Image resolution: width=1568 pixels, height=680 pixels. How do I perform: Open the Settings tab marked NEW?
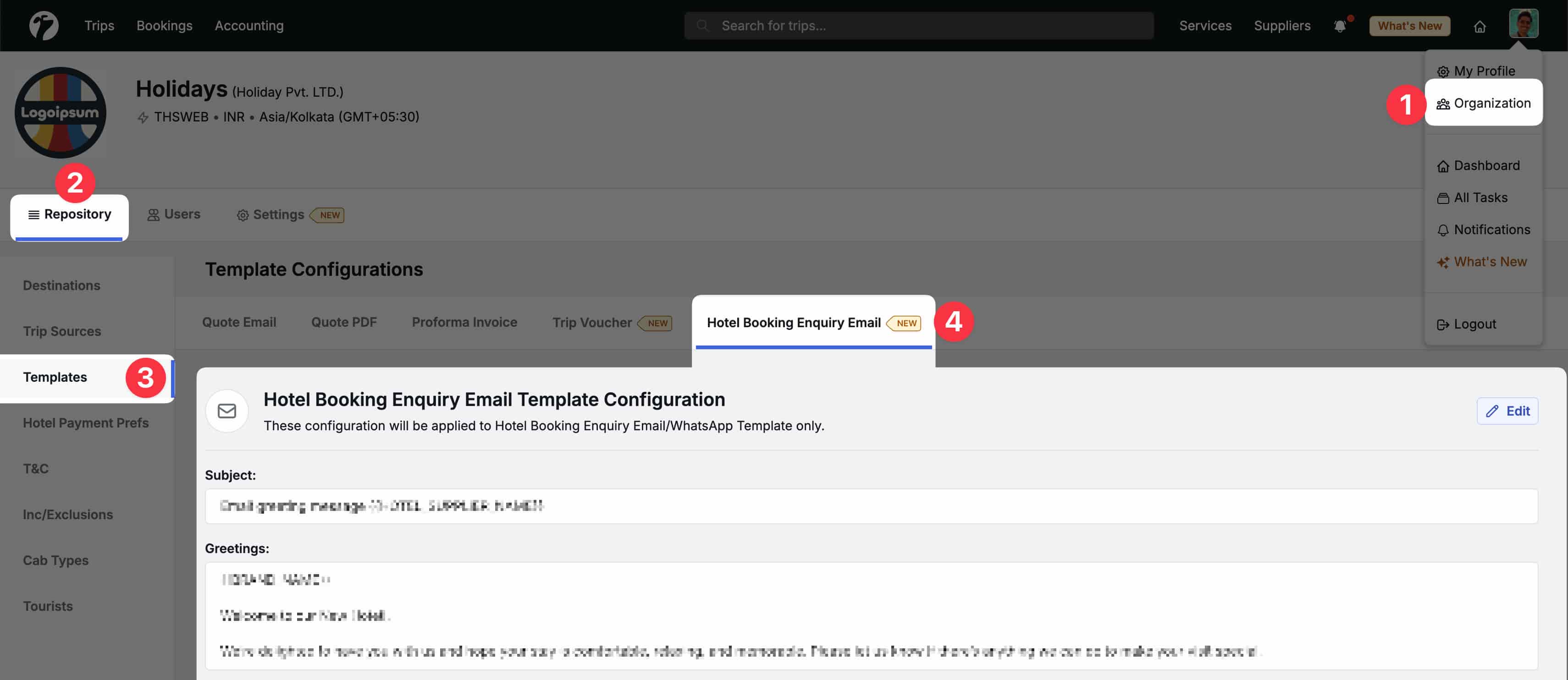[x=278, y=214]
